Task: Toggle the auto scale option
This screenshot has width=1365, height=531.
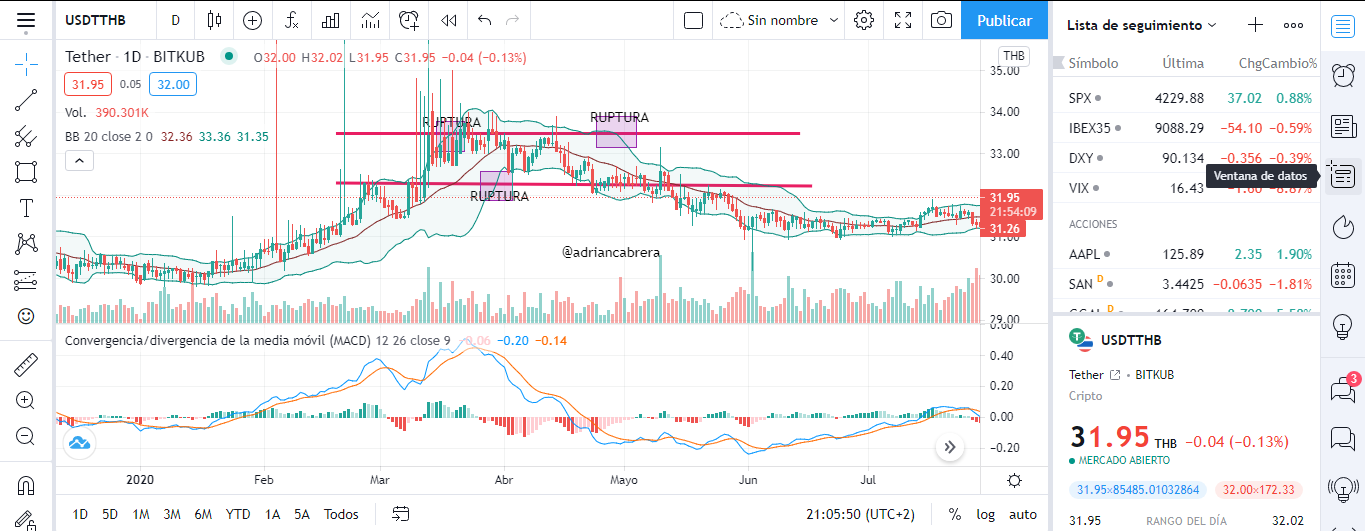Action: pyautogui.click(x=1023, y=514)
